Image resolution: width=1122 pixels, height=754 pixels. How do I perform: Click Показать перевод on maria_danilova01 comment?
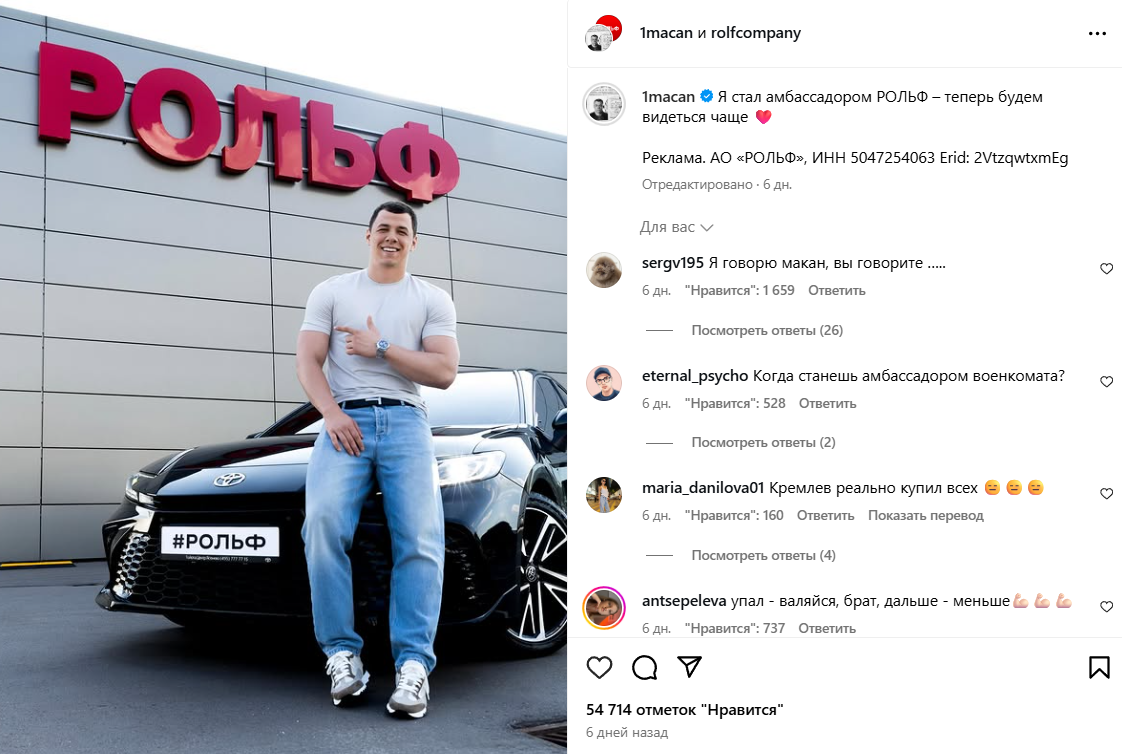point(926,515)
